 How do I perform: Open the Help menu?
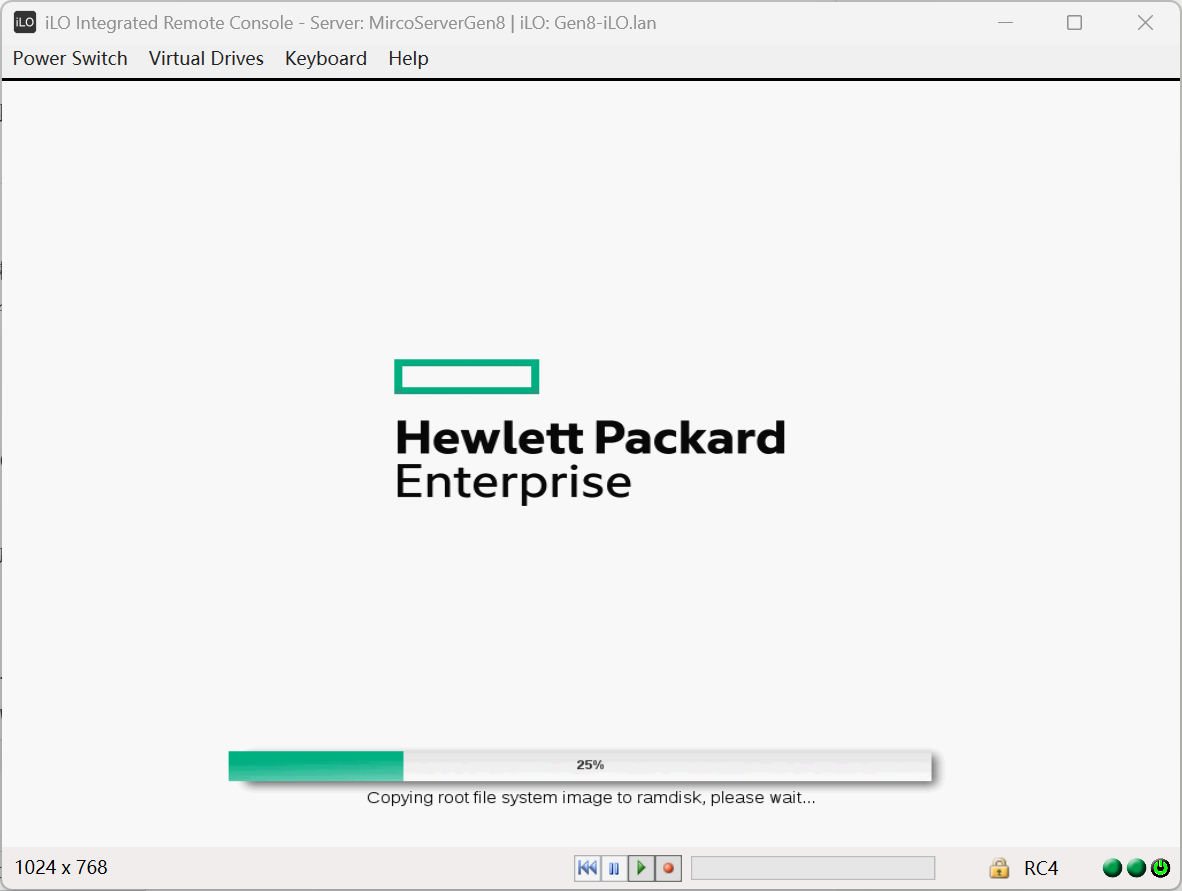click(408, 59)
